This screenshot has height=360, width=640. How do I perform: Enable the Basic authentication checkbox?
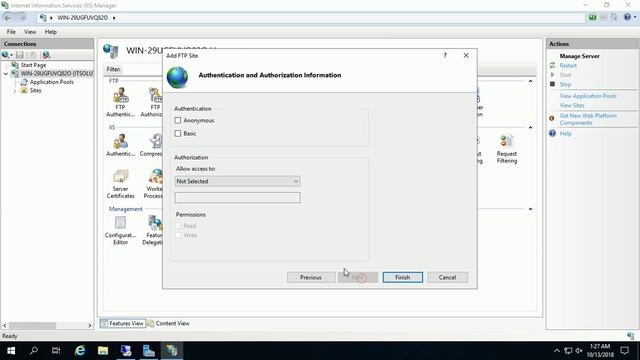tap(178, 133)
